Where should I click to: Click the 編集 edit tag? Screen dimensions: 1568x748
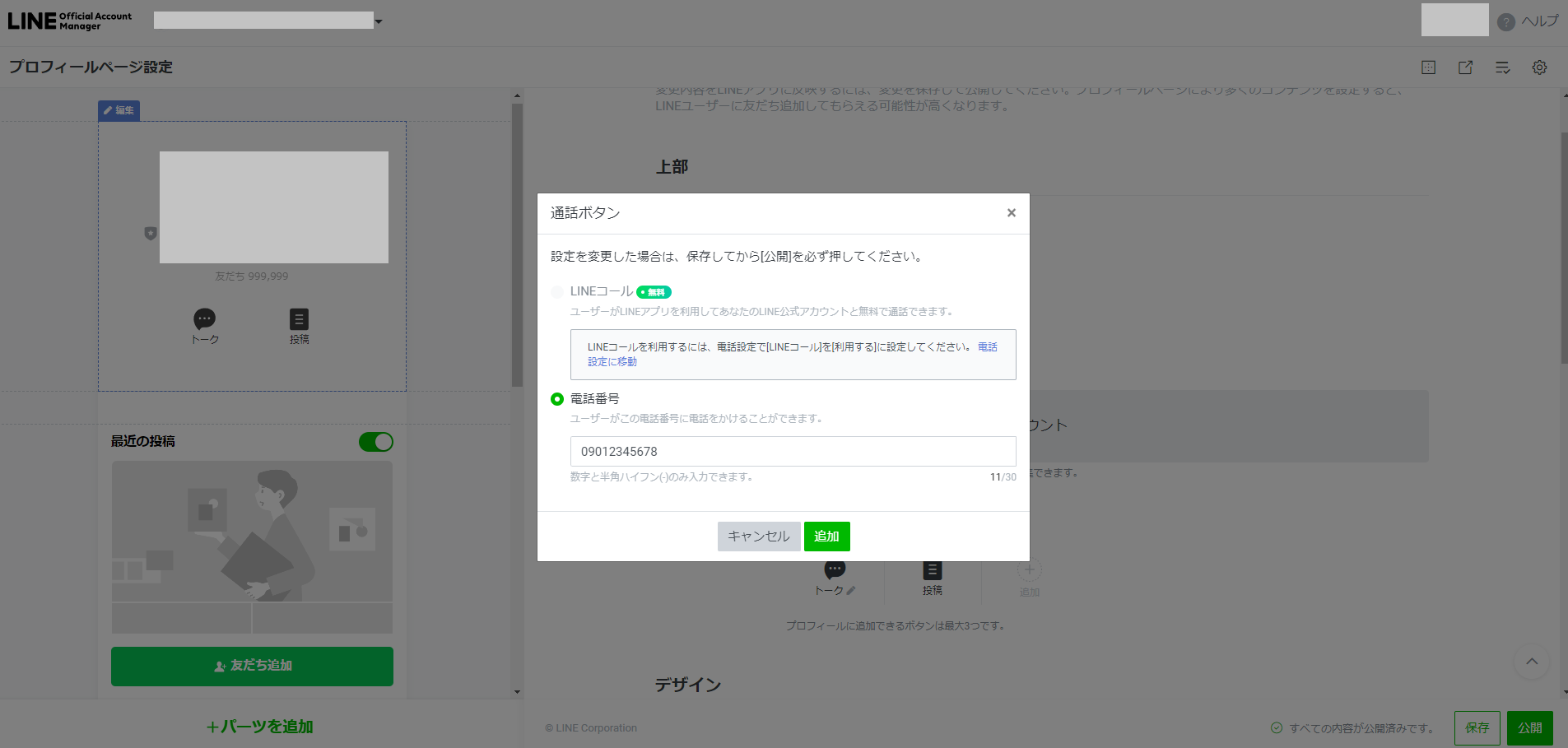click(119, 110)
